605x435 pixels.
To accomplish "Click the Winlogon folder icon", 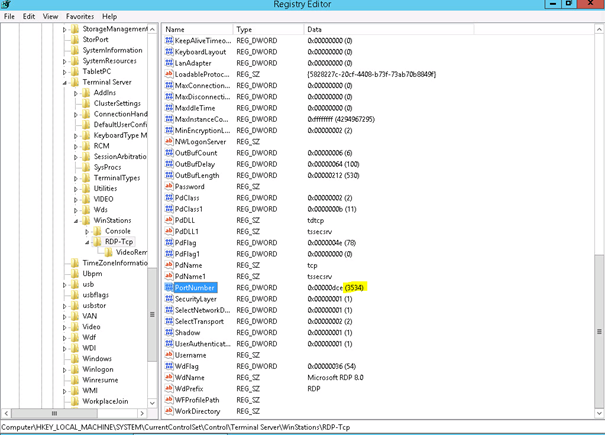I will tap(75, 368).
